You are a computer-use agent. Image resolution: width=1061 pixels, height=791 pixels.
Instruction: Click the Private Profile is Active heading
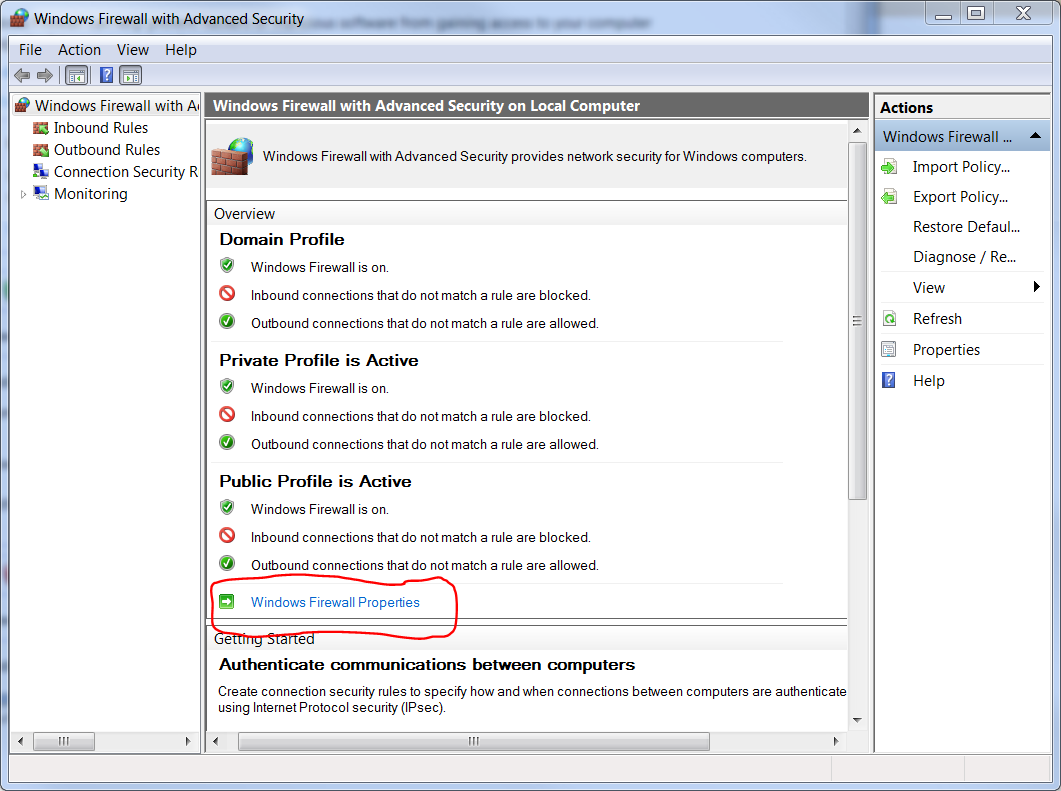click(x=319, y=360)
